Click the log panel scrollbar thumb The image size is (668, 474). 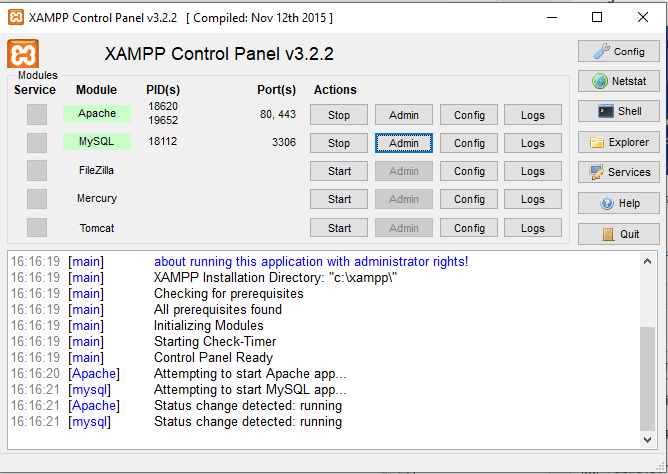[x=648, y=379]
